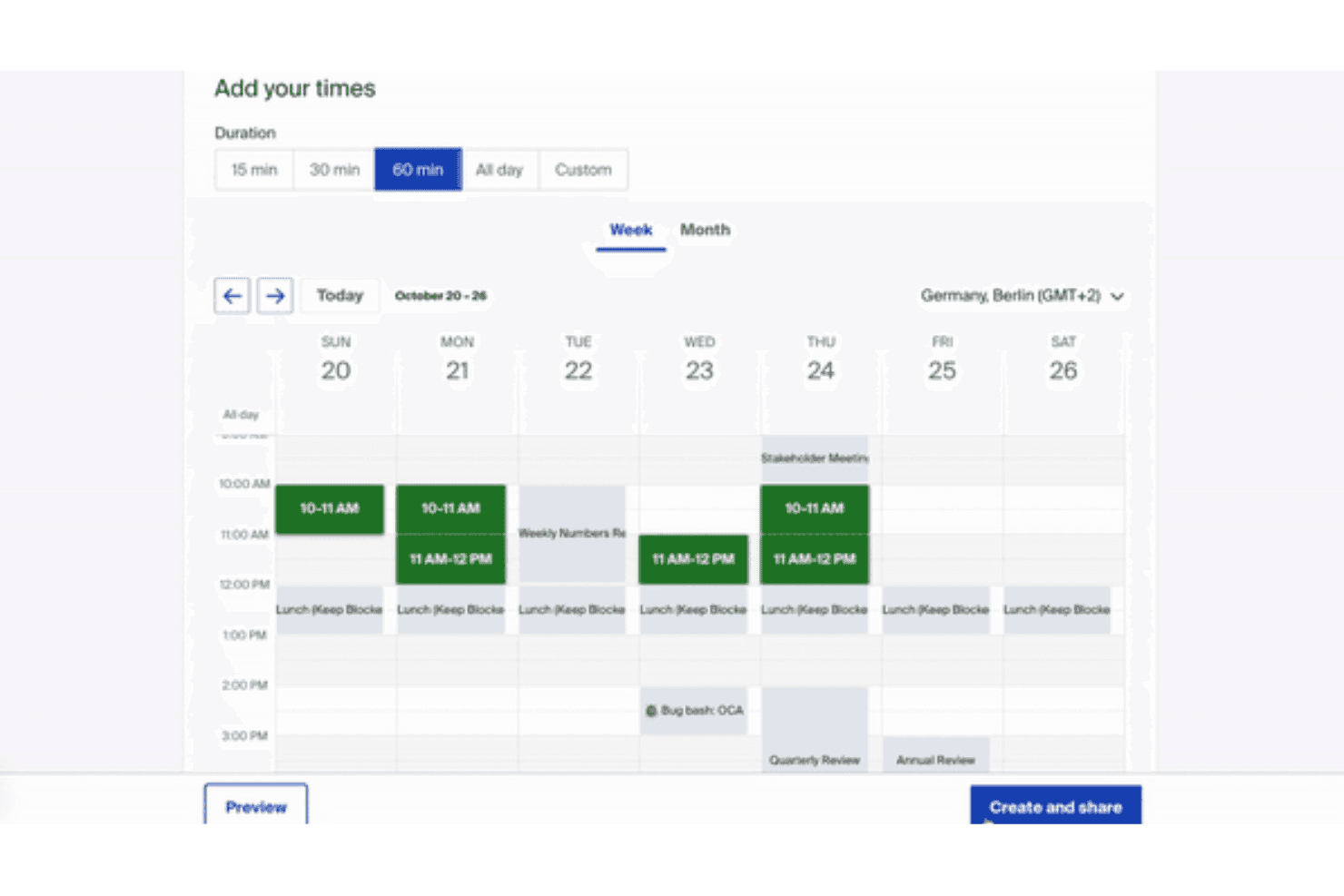
Task: Click Monday Lunch (Keep Blocked) event
Action: [x=450, y=610]
